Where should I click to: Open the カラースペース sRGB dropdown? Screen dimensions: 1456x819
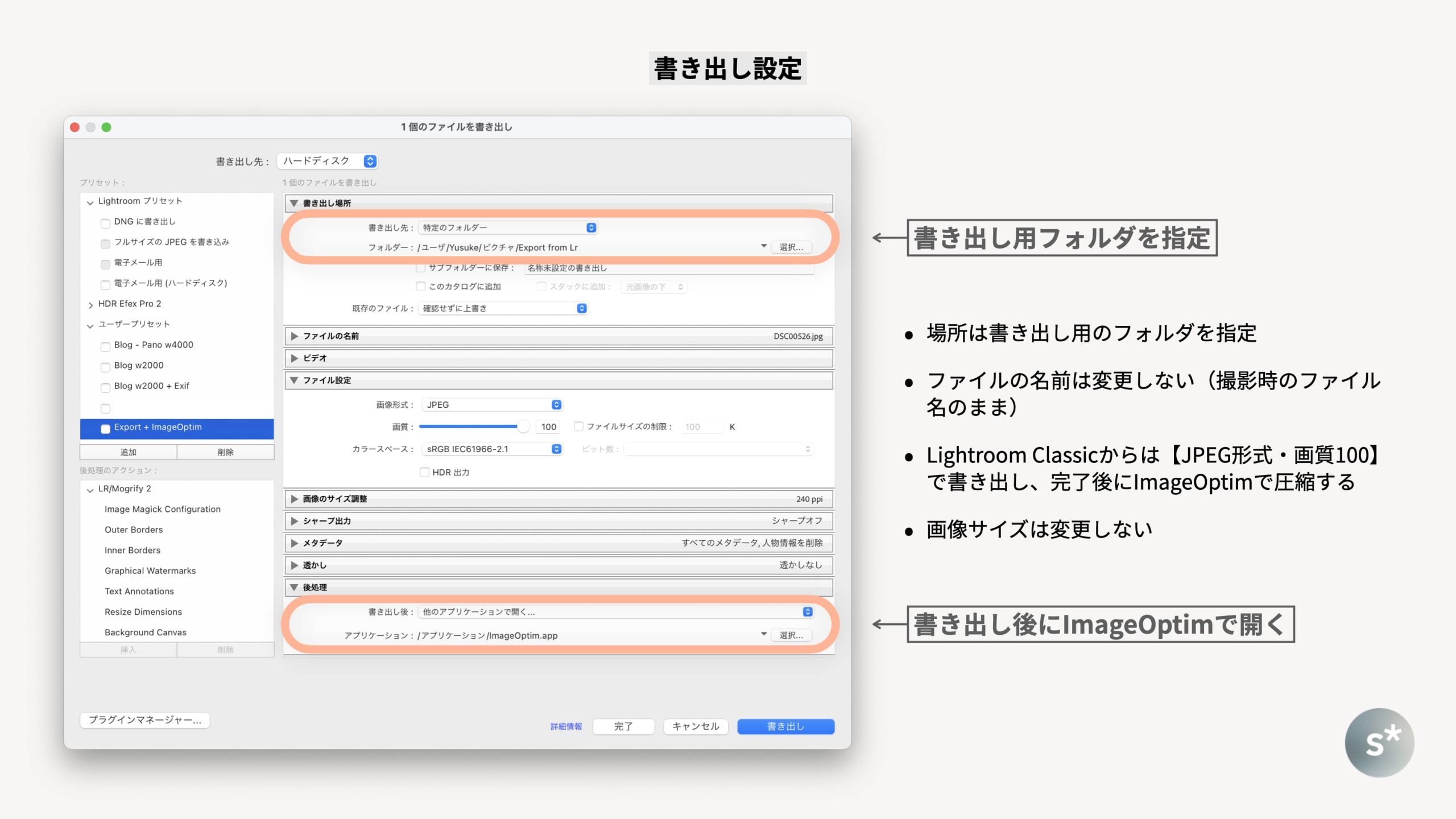pyautogui.click(x=493, y=449)
